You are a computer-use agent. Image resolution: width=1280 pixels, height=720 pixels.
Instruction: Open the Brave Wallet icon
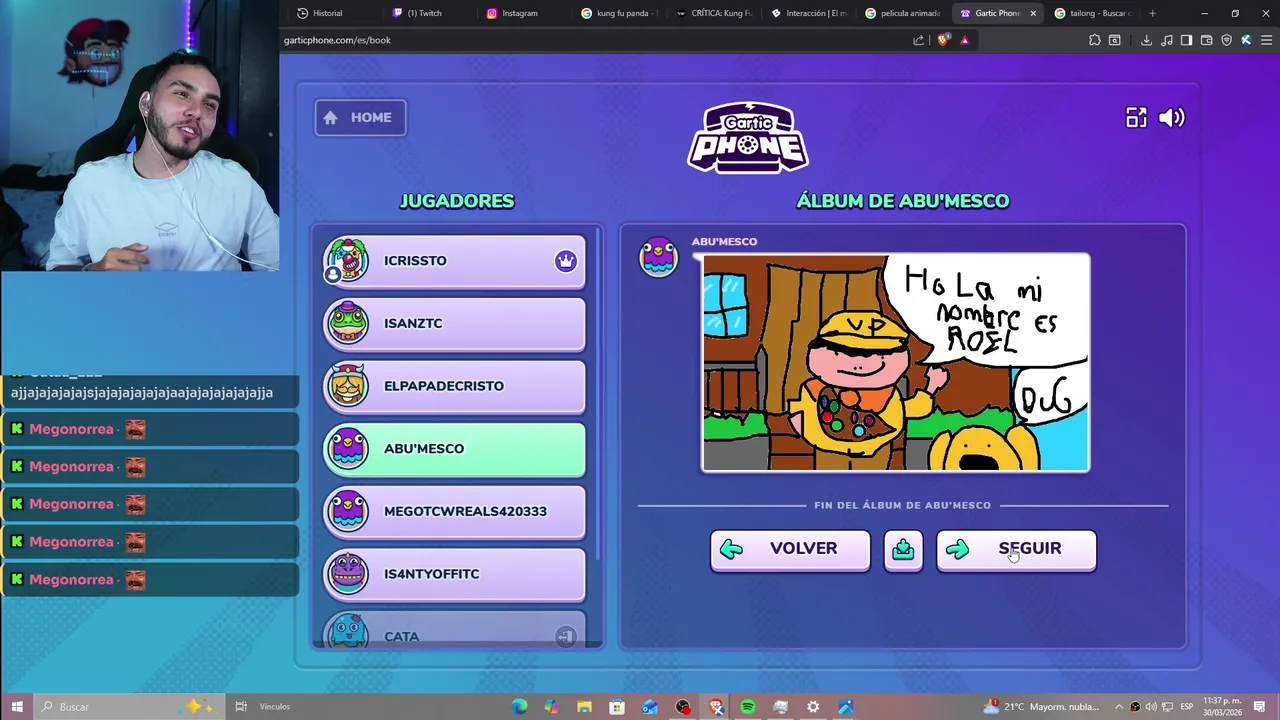(1207, 40)
